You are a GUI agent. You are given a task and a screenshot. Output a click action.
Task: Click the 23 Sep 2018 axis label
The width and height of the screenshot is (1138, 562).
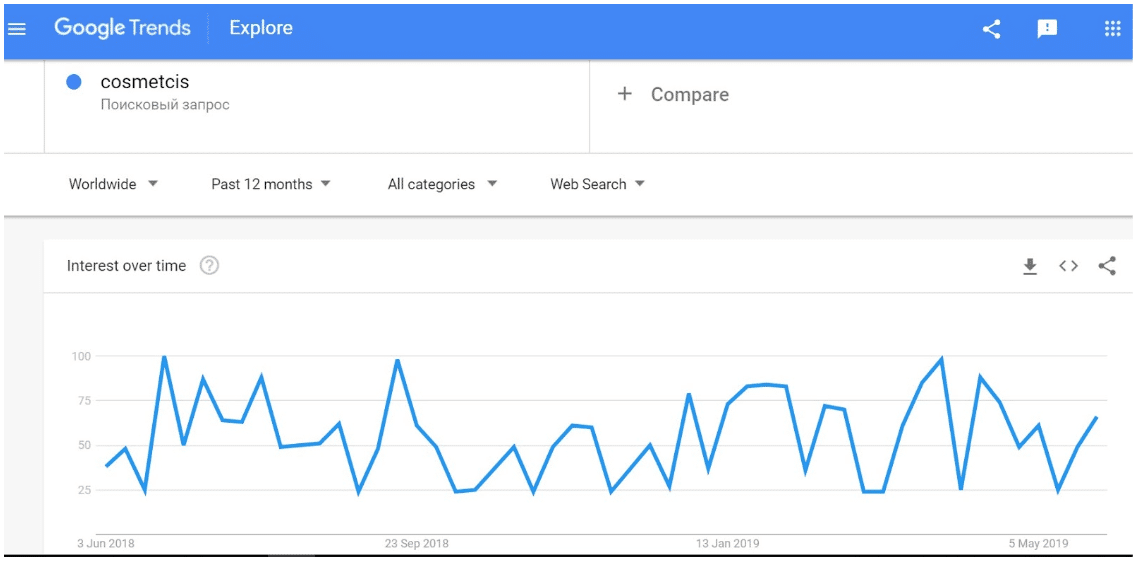coord(417,544)
